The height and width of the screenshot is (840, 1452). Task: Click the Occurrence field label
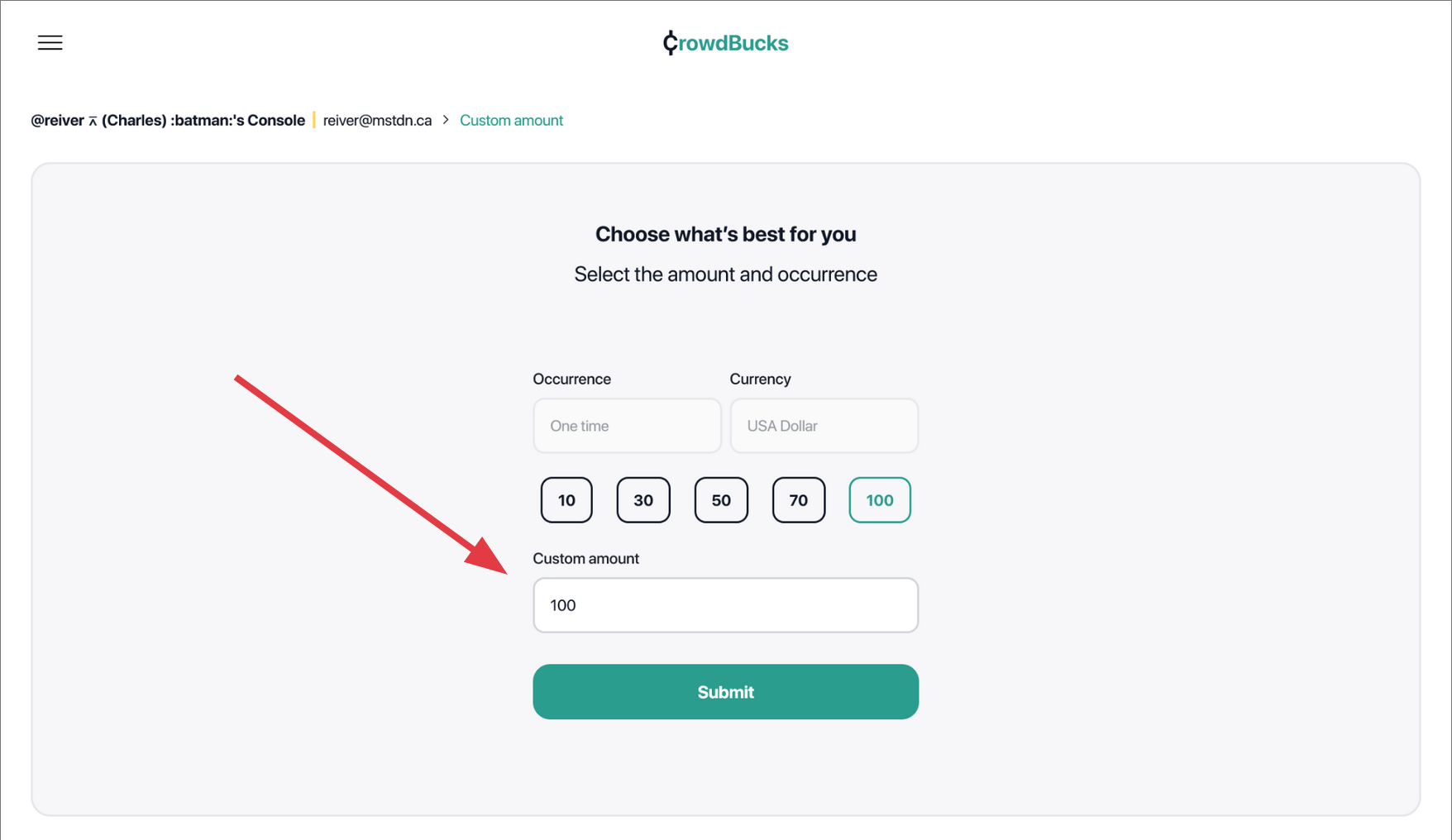571,379
